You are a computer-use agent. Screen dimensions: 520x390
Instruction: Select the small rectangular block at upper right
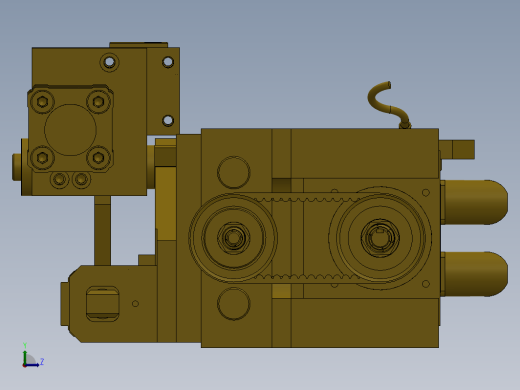(x=457, y=150)
